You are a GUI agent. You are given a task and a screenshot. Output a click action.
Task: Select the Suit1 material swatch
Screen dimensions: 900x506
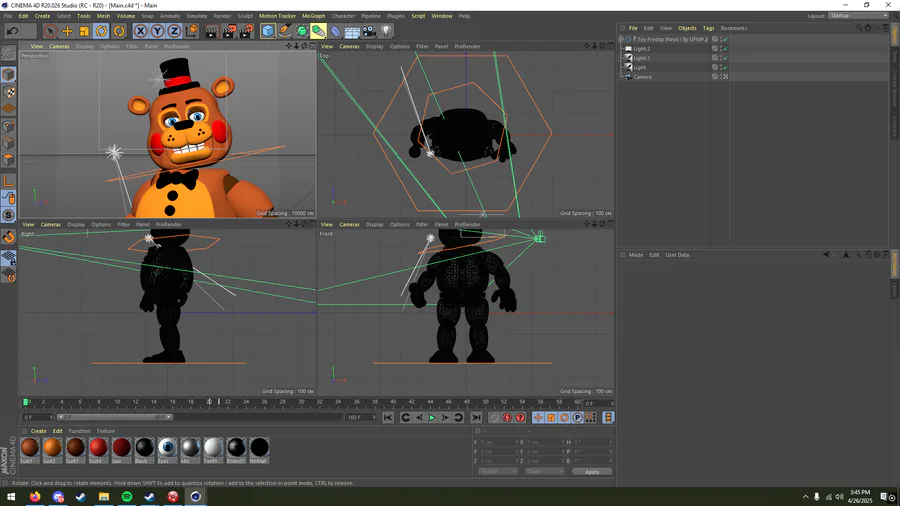pyautogui.click(x=30, y=447)
